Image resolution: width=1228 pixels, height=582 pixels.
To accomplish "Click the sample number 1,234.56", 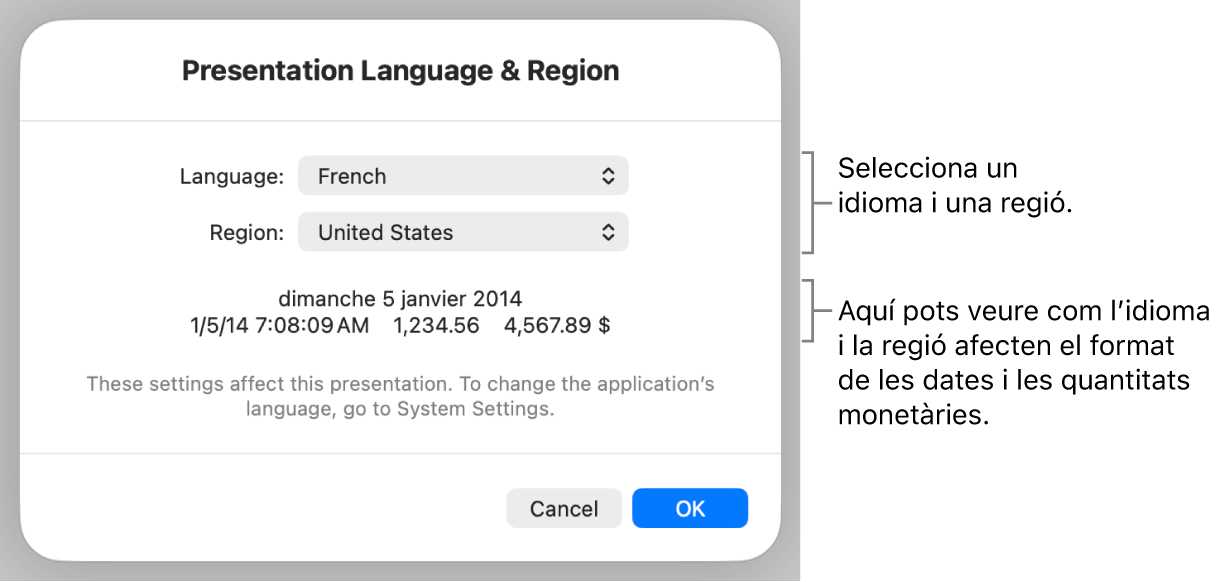I will click(x=437, y=325).
